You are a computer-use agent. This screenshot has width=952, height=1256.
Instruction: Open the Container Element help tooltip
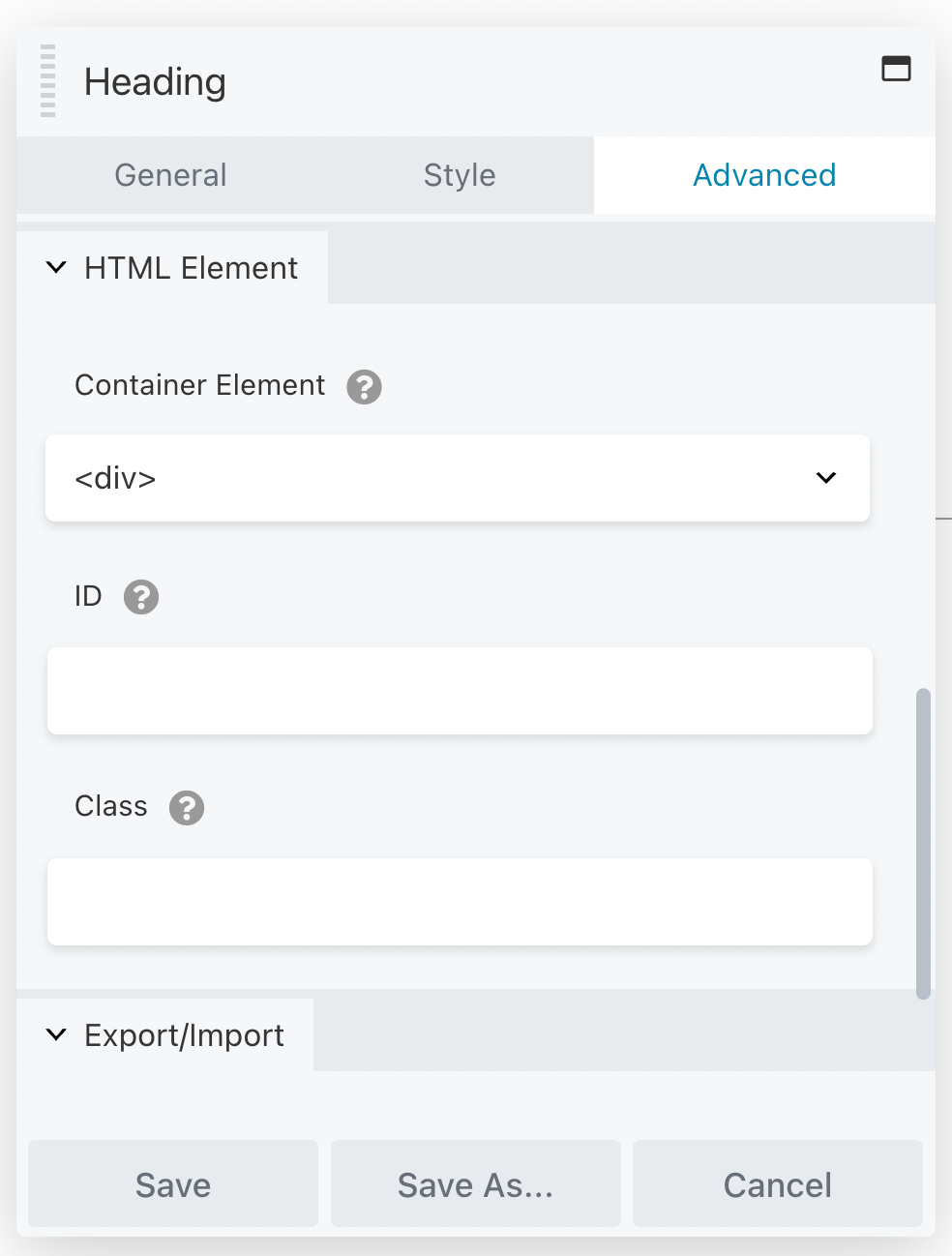(364, 387)
